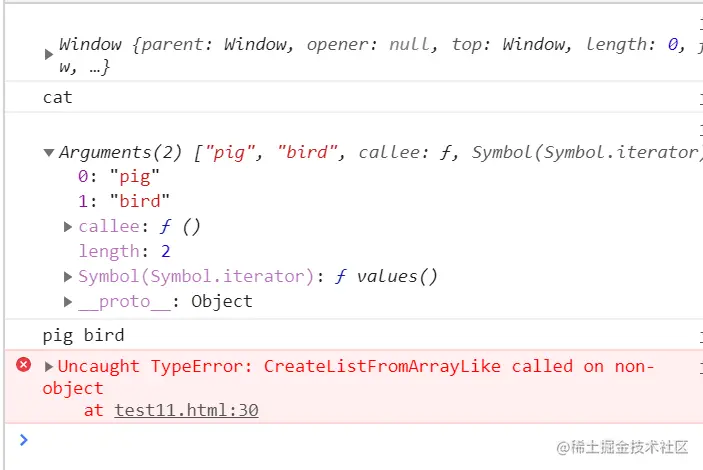
Task: Click the red error icon
Action: pos(24,365)
